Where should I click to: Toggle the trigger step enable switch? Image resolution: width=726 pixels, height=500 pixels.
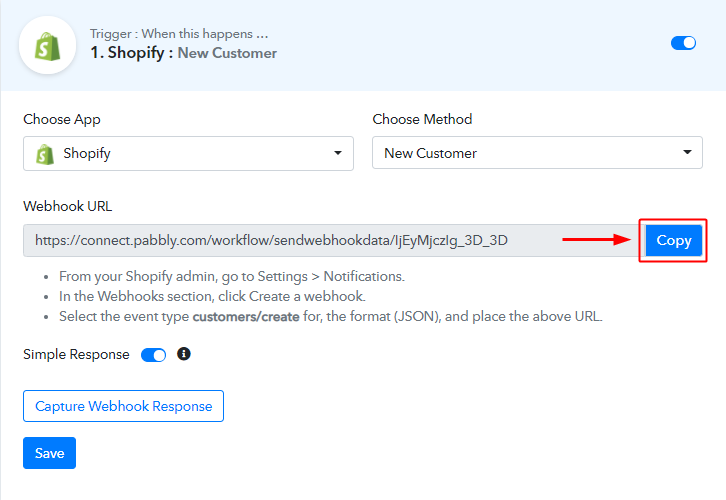point(683,43)
